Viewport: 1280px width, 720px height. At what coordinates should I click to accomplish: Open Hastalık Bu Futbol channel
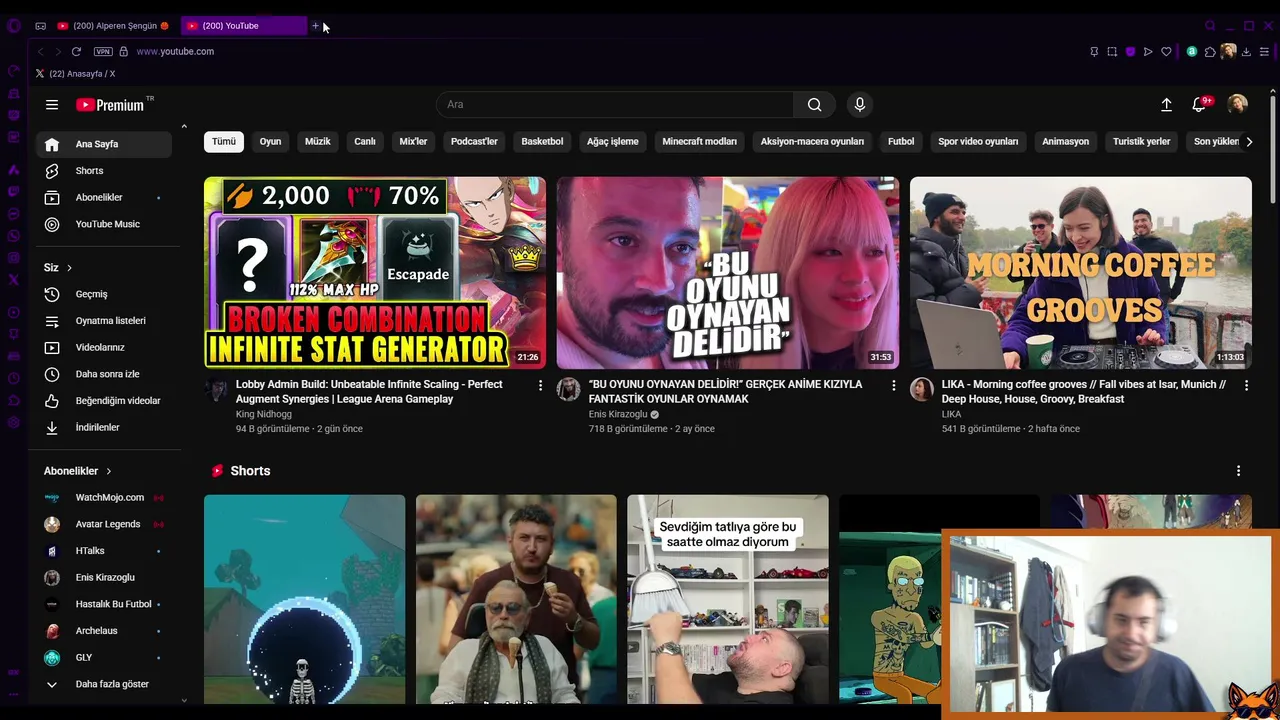click(x=104, y=604)
